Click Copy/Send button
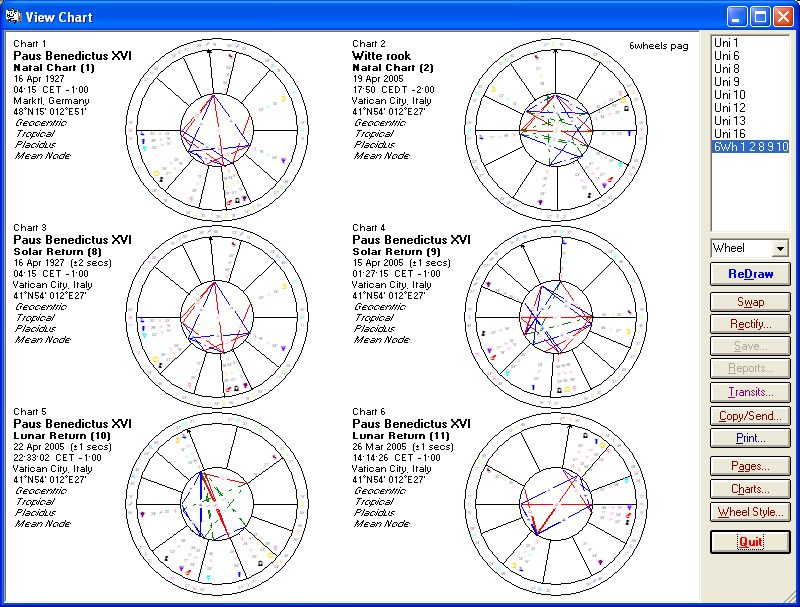This screenshot has height=607, width=800. pyautogui.click(x=750, y=415)
